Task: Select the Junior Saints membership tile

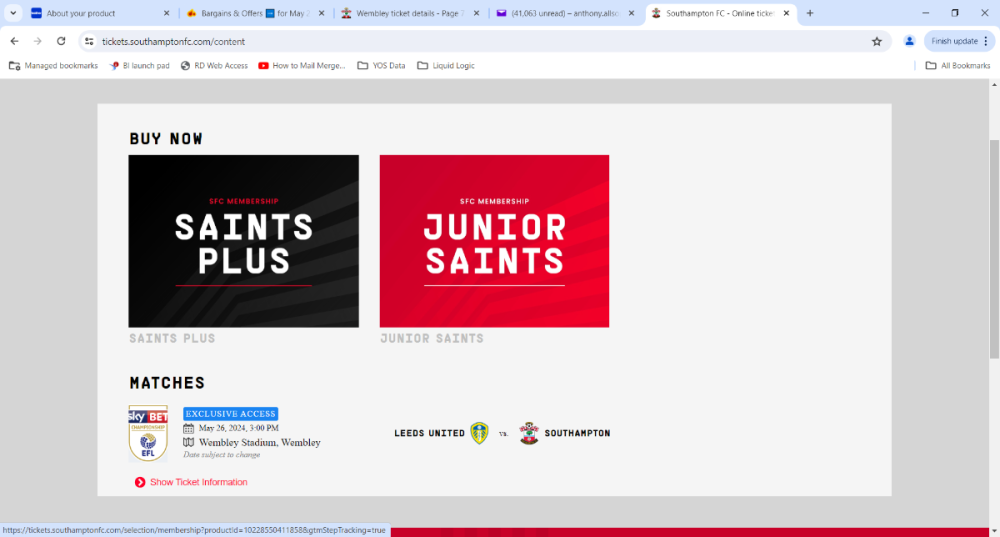Action: coord(494,241)
